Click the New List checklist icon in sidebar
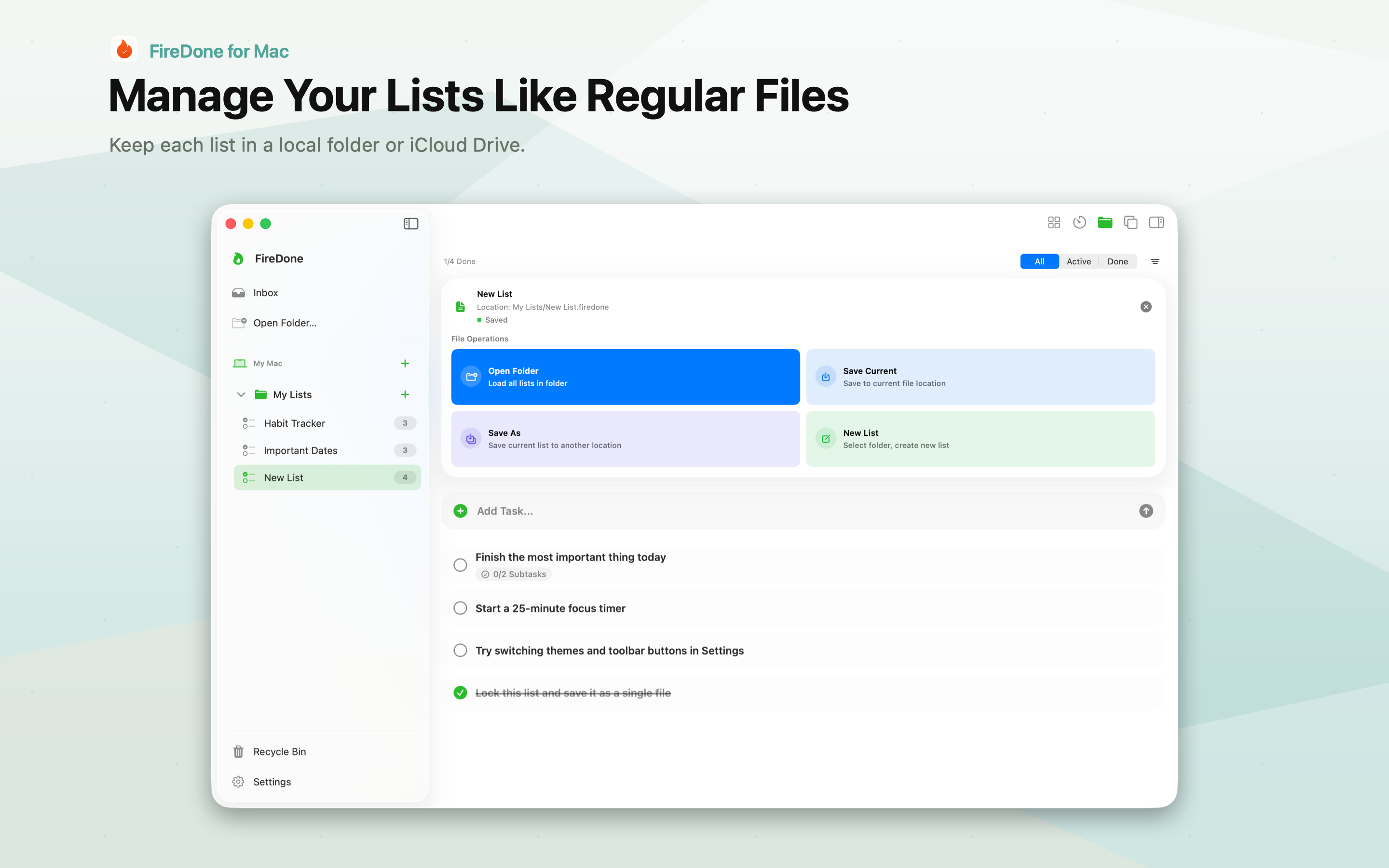This screenshot has width=1389, height=868. (x=248, y=477)
